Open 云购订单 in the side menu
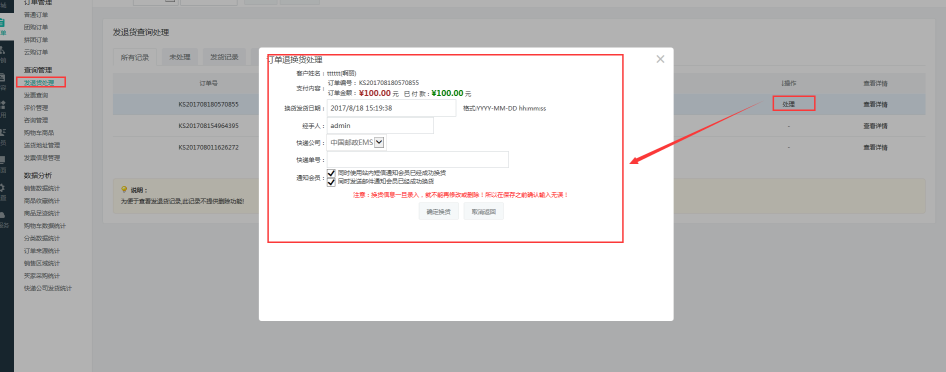 click(36, 52)
